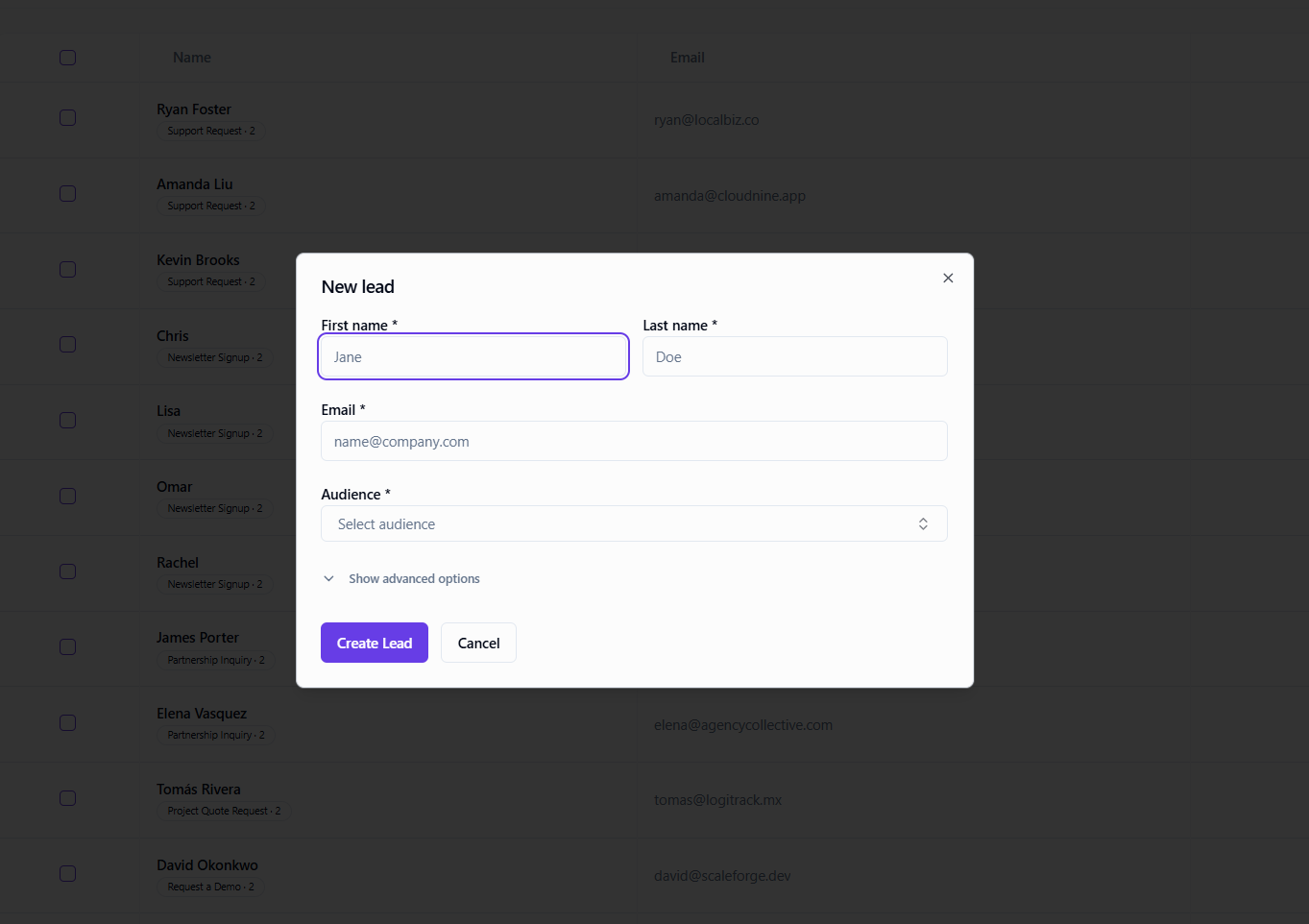Expand Show advanced options
The width and height of the screenshot is (1309, 924).
click(401, 578)
